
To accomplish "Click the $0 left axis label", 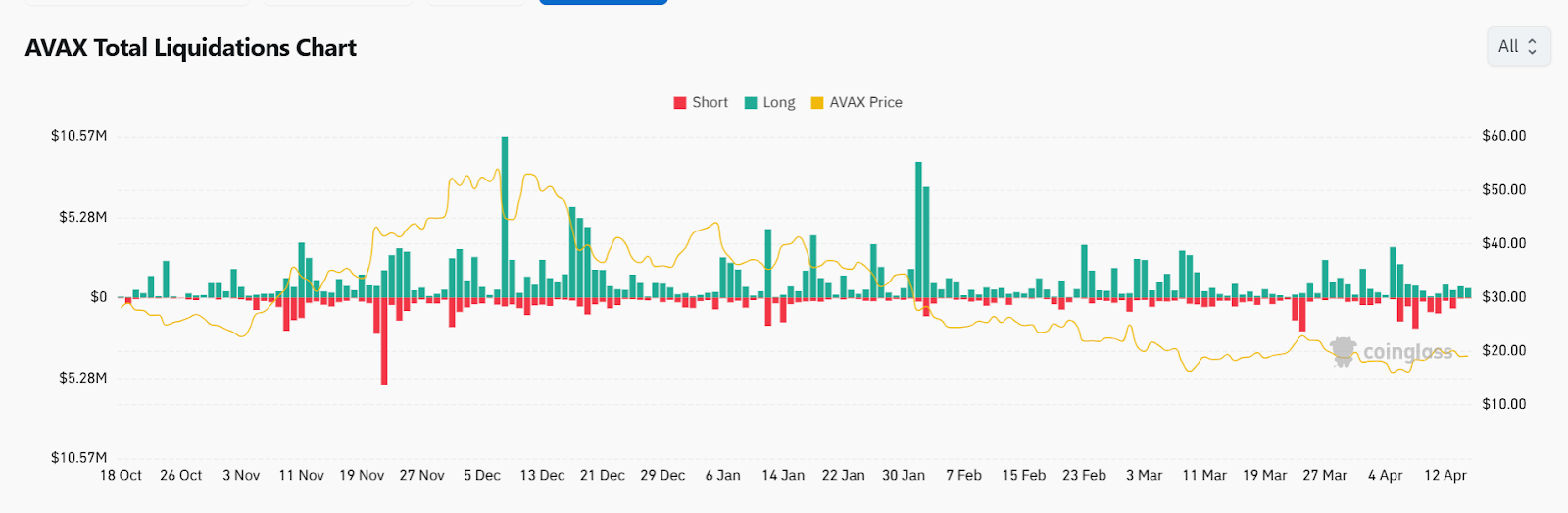I will (x=99, y=297).
